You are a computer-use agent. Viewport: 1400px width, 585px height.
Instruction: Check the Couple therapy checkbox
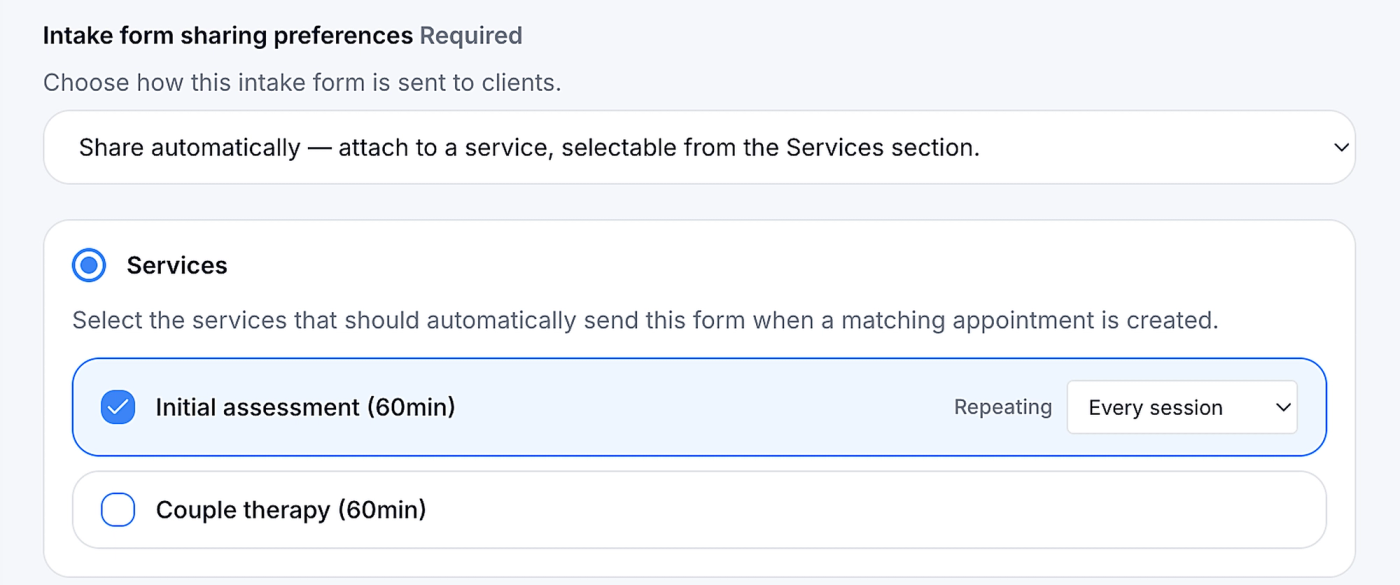pyautogui.click(x=118, y=510)
